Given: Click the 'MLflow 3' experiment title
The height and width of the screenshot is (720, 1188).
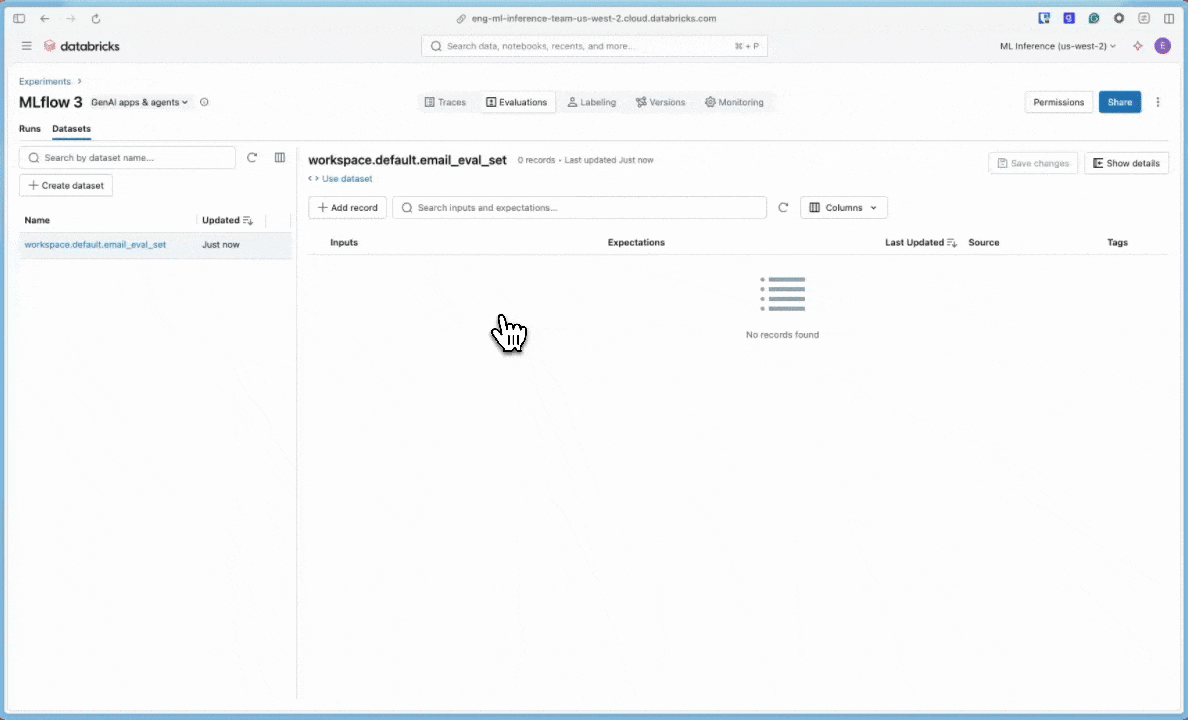Looking at the screenshot, I should pos(51,102).
